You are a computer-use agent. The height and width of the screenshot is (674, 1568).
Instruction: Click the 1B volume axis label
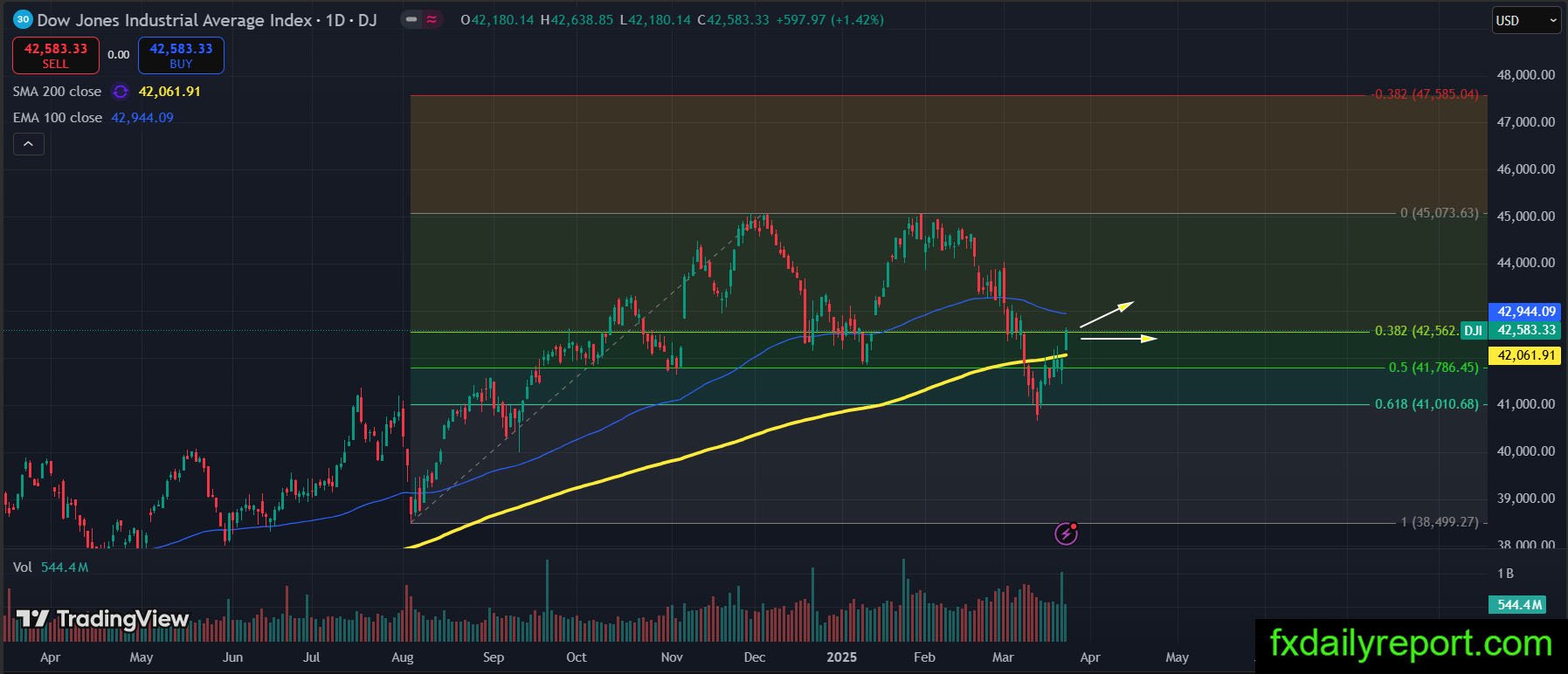(1505, 574)
